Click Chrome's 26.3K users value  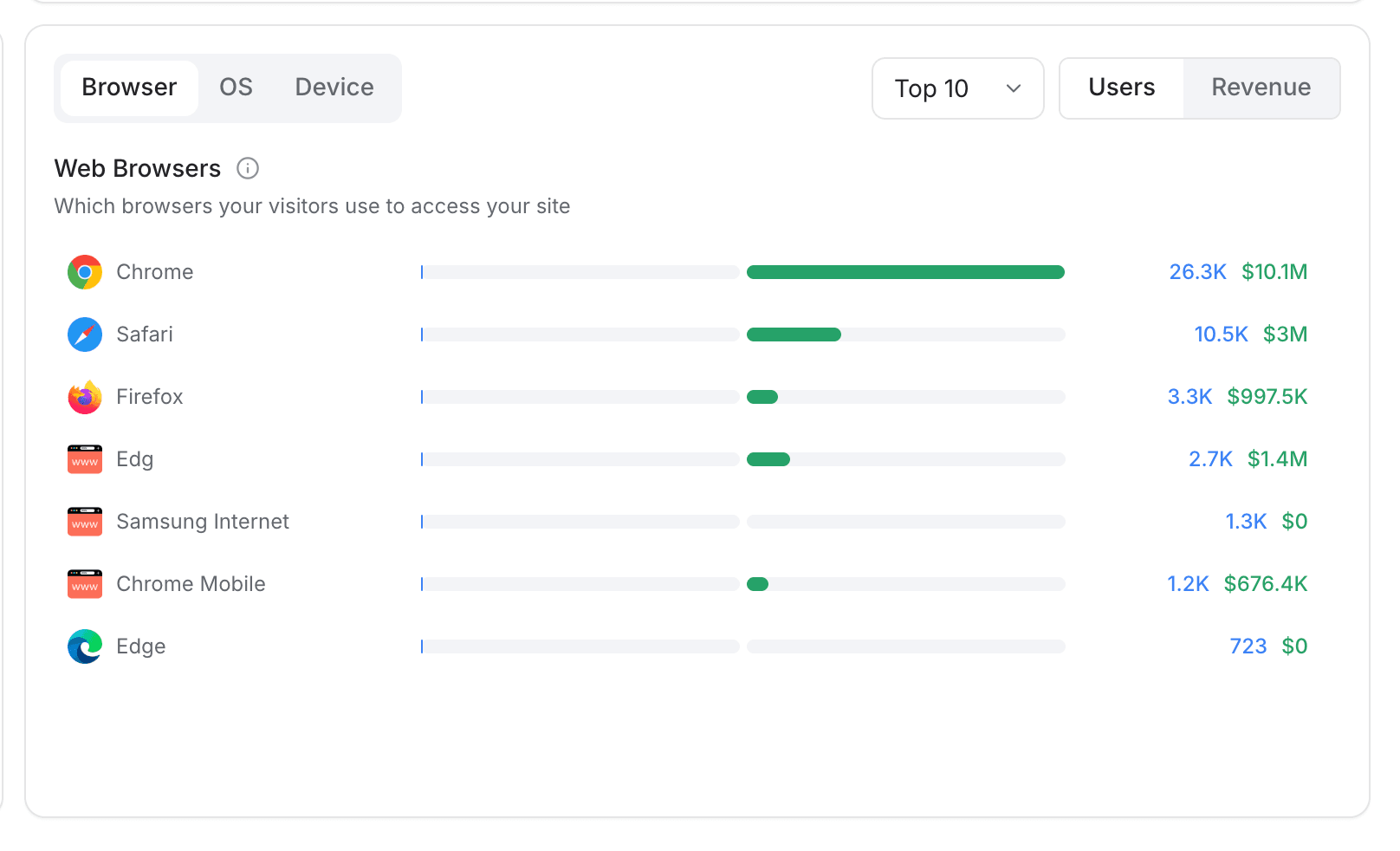coord(1197,272)
